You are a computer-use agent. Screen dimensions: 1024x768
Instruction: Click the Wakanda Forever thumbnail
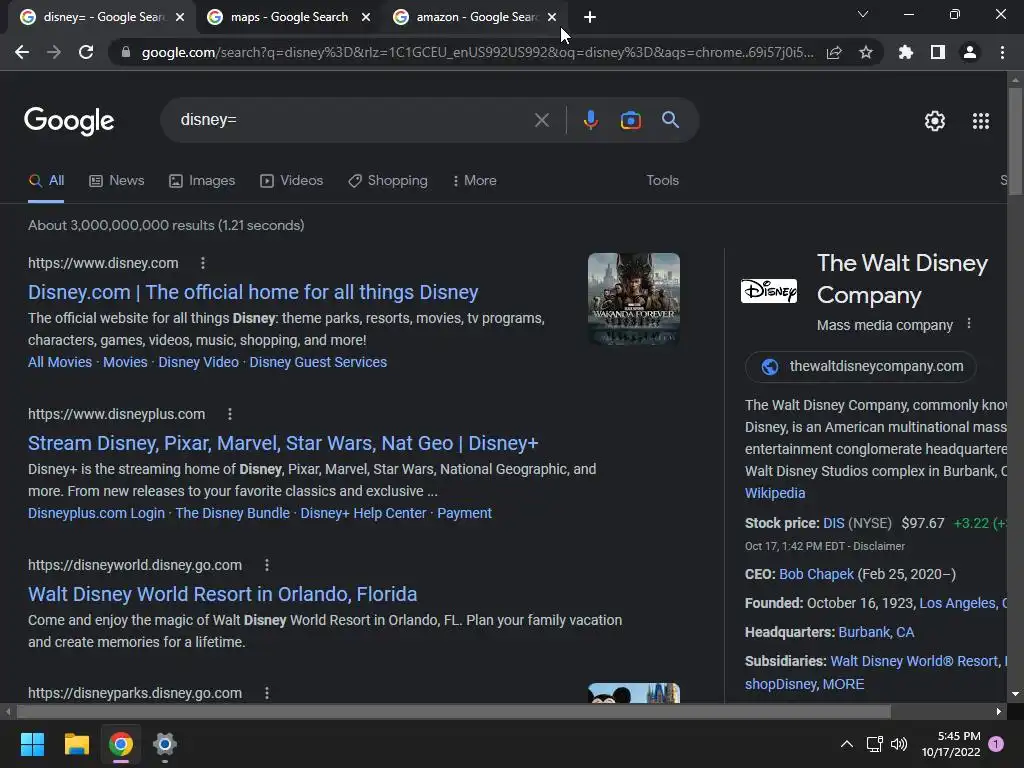633,298
